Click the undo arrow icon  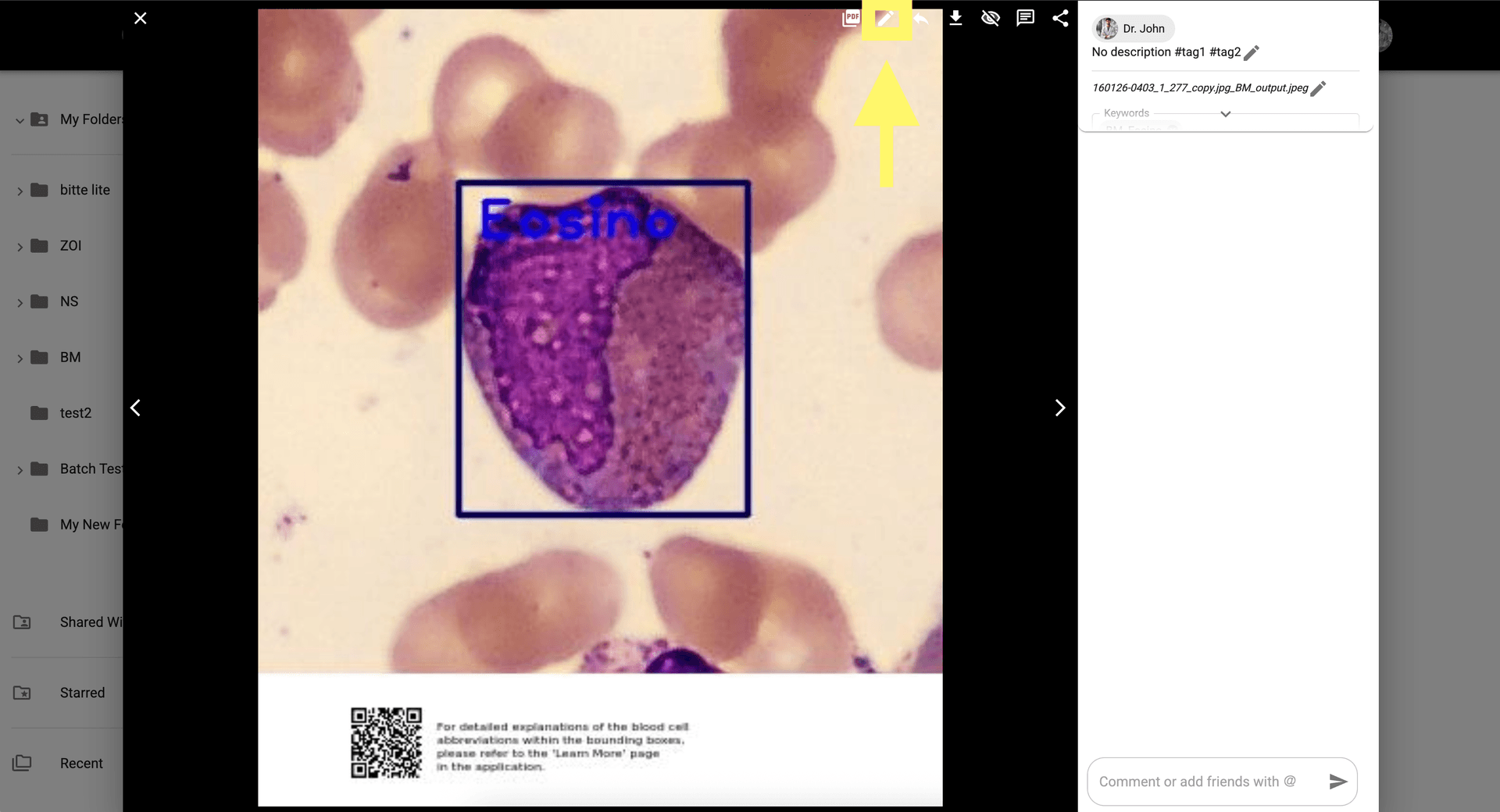click(x=921, y=19)
